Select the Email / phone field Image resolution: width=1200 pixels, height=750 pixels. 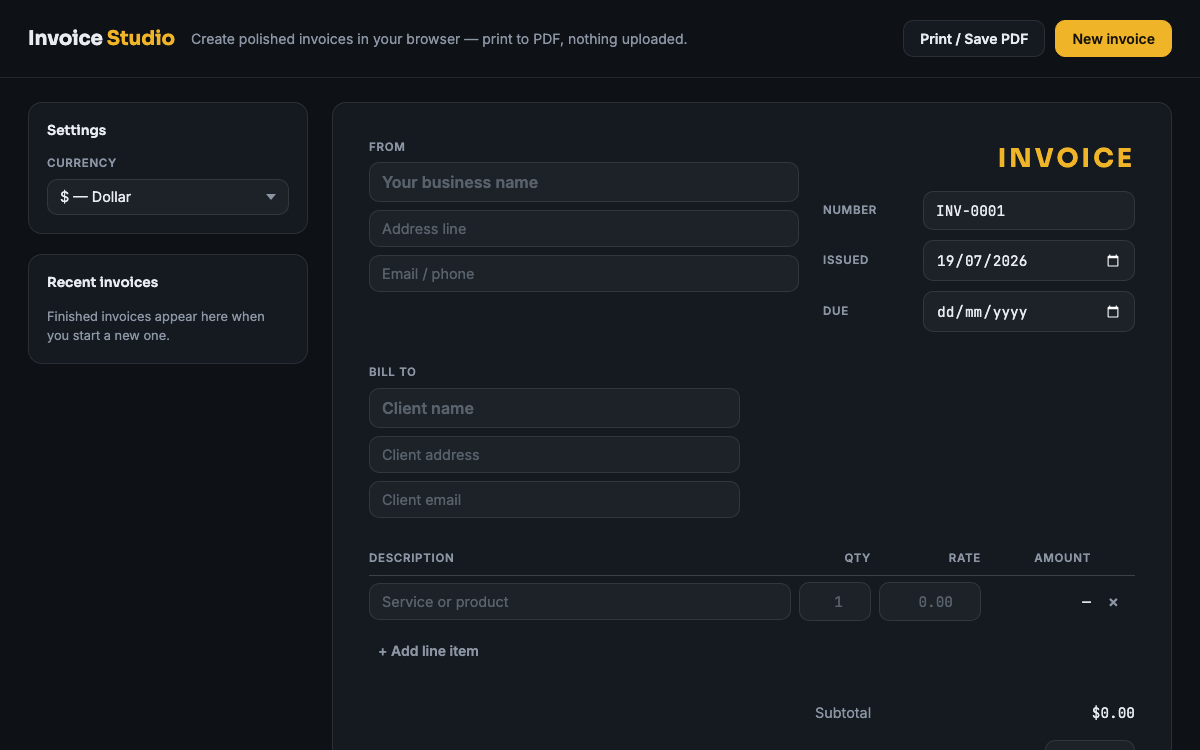click(x=584, y=274)
